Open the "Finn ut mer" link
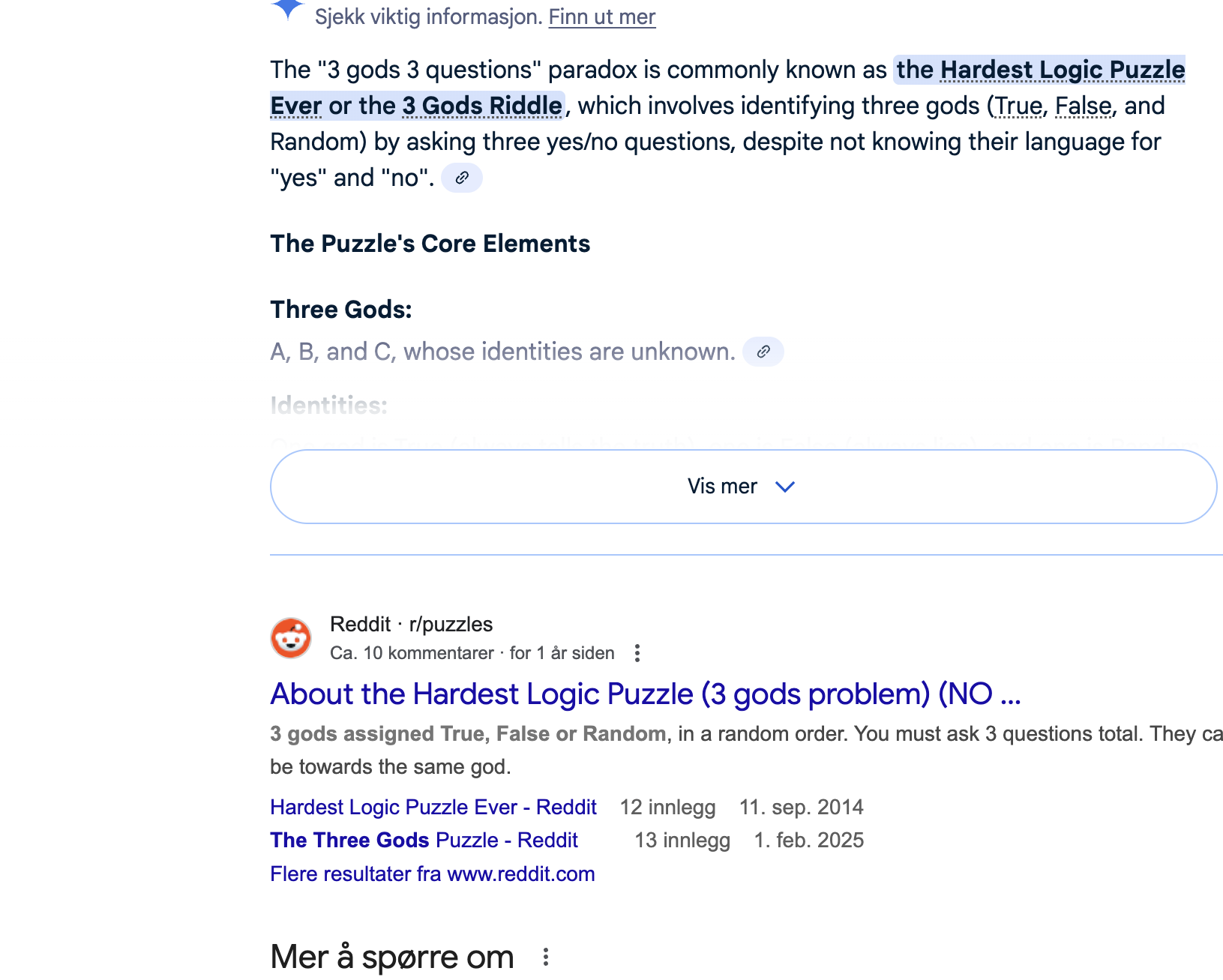 point(601,16)
